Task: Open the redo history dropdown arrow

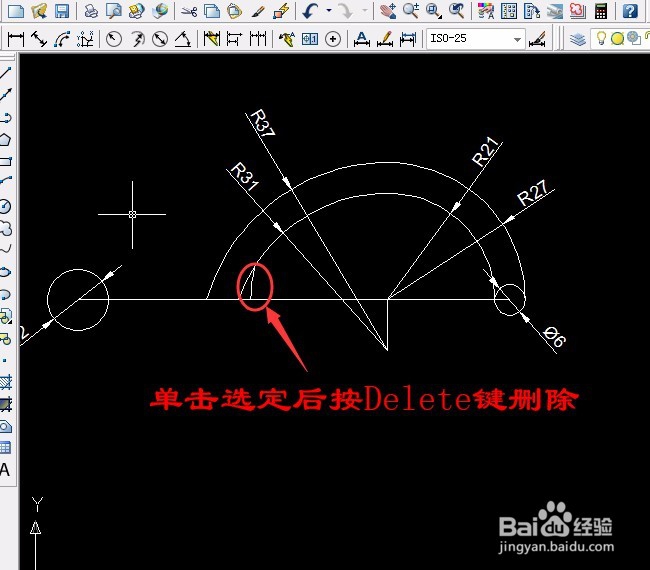Action: 365,10
